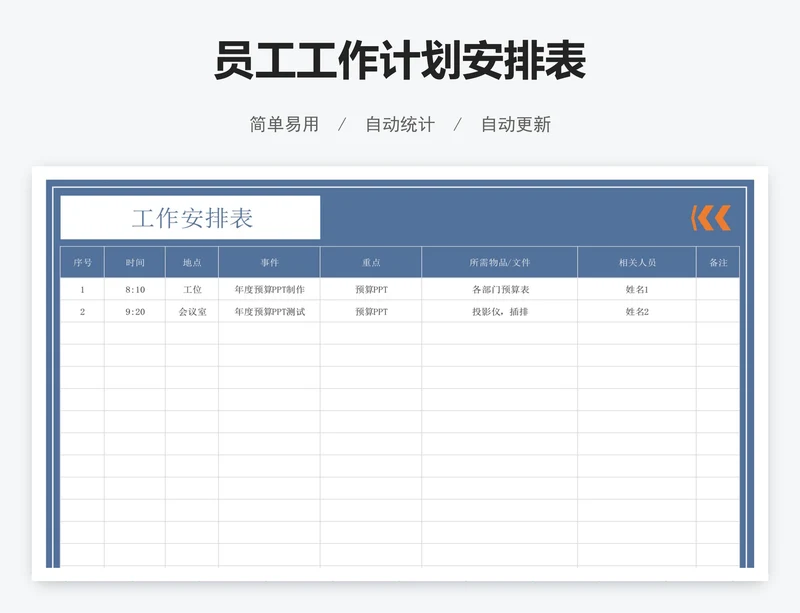Click the 所需物品/文件 column header
The image size is (800, 613).
tap(499, 262)
